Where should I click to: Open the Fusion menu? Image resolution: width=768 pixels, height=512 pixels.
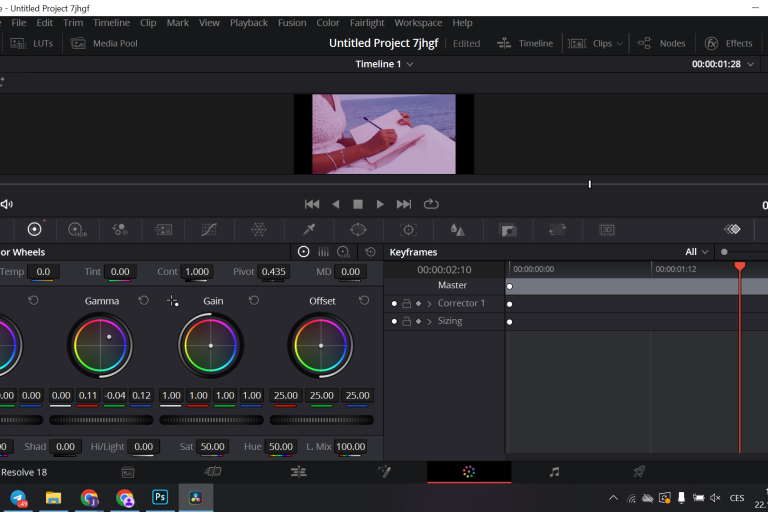pos(292,23)
